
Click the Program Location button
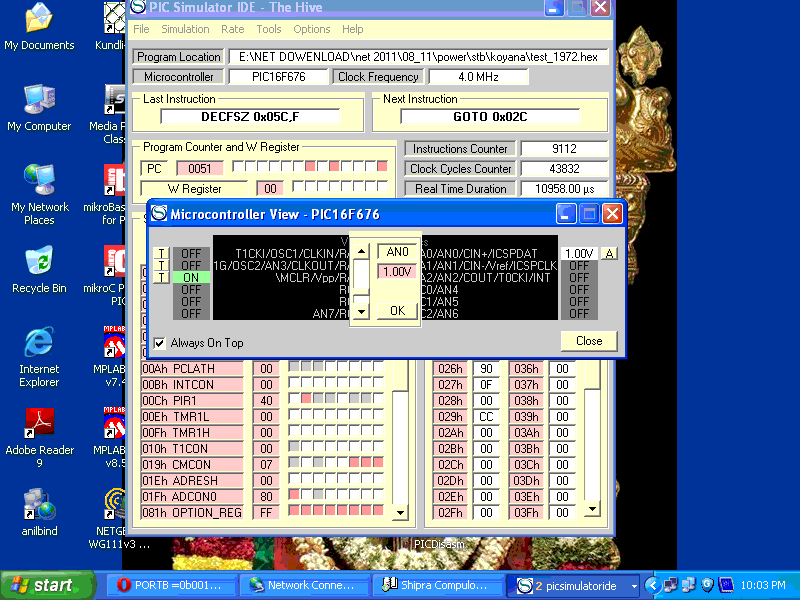click(179, 57)
